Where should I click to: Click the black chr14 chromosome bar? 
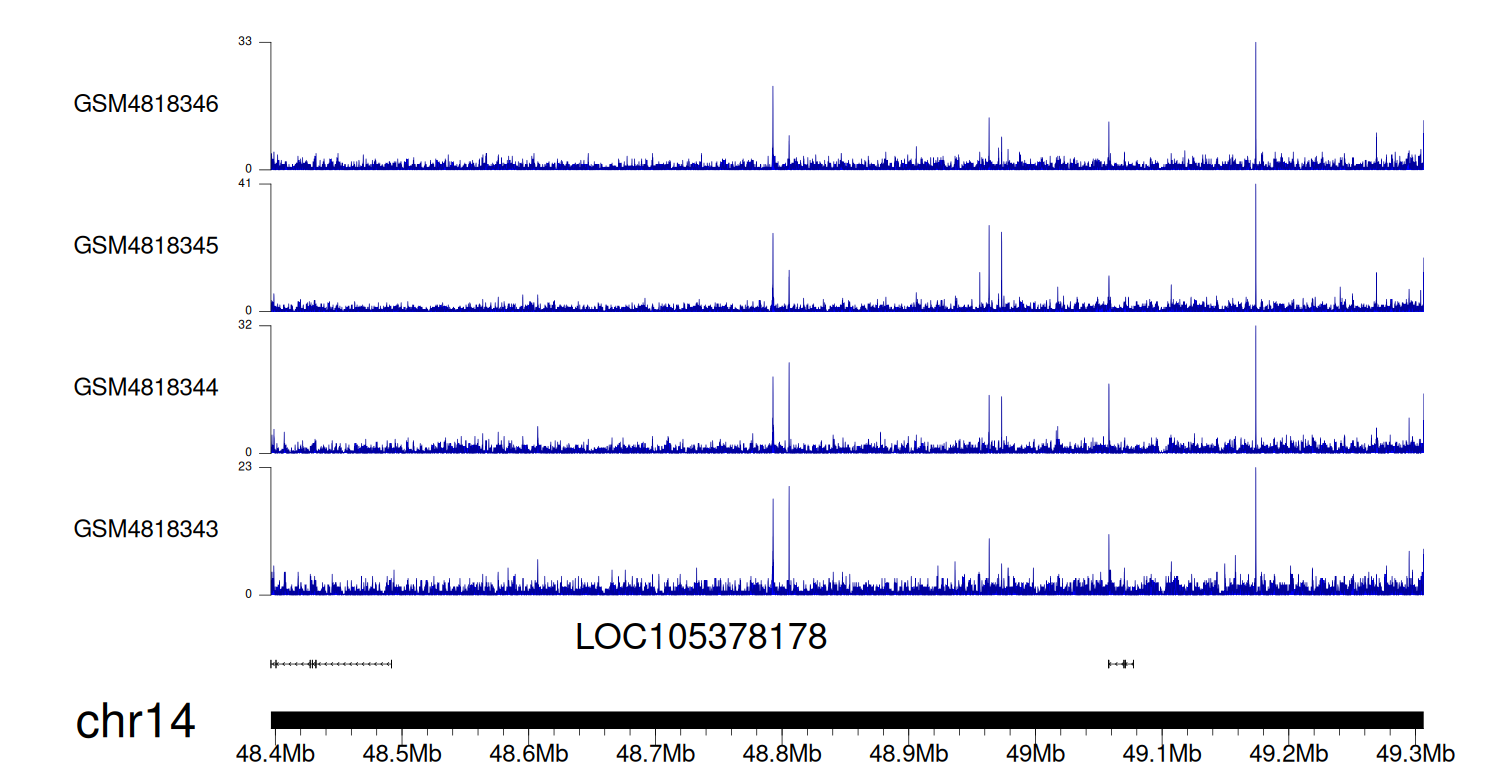846,720
